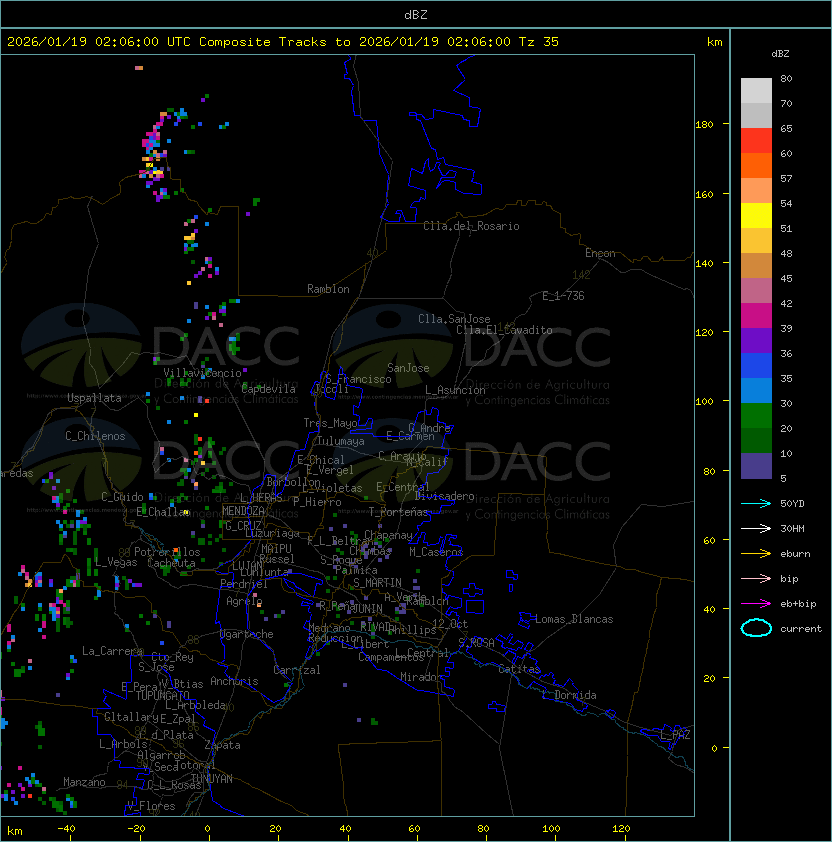Select the 65 dBZ red swatch
This screenshot has width=832, height=842.
point(756,141)
